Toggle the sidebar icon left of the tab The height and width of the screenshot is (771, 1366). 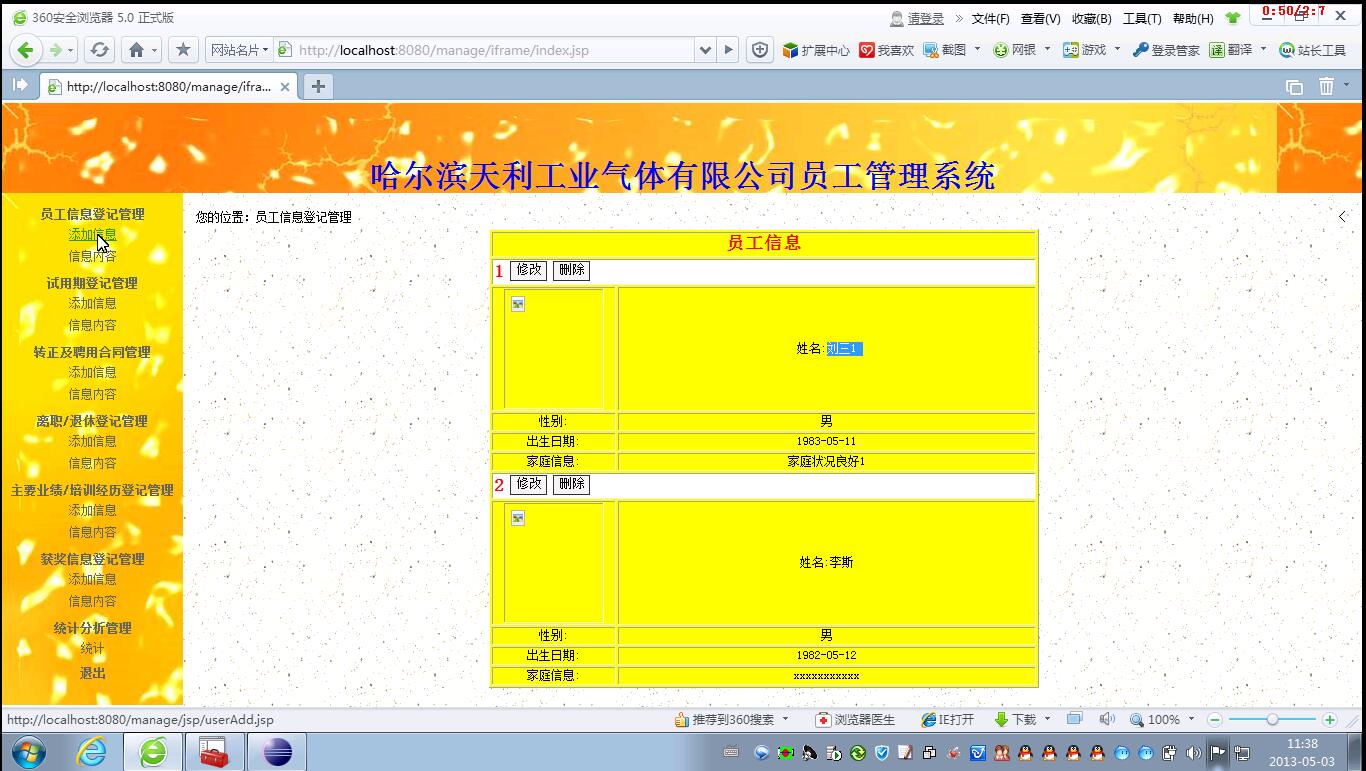[20, 86]
